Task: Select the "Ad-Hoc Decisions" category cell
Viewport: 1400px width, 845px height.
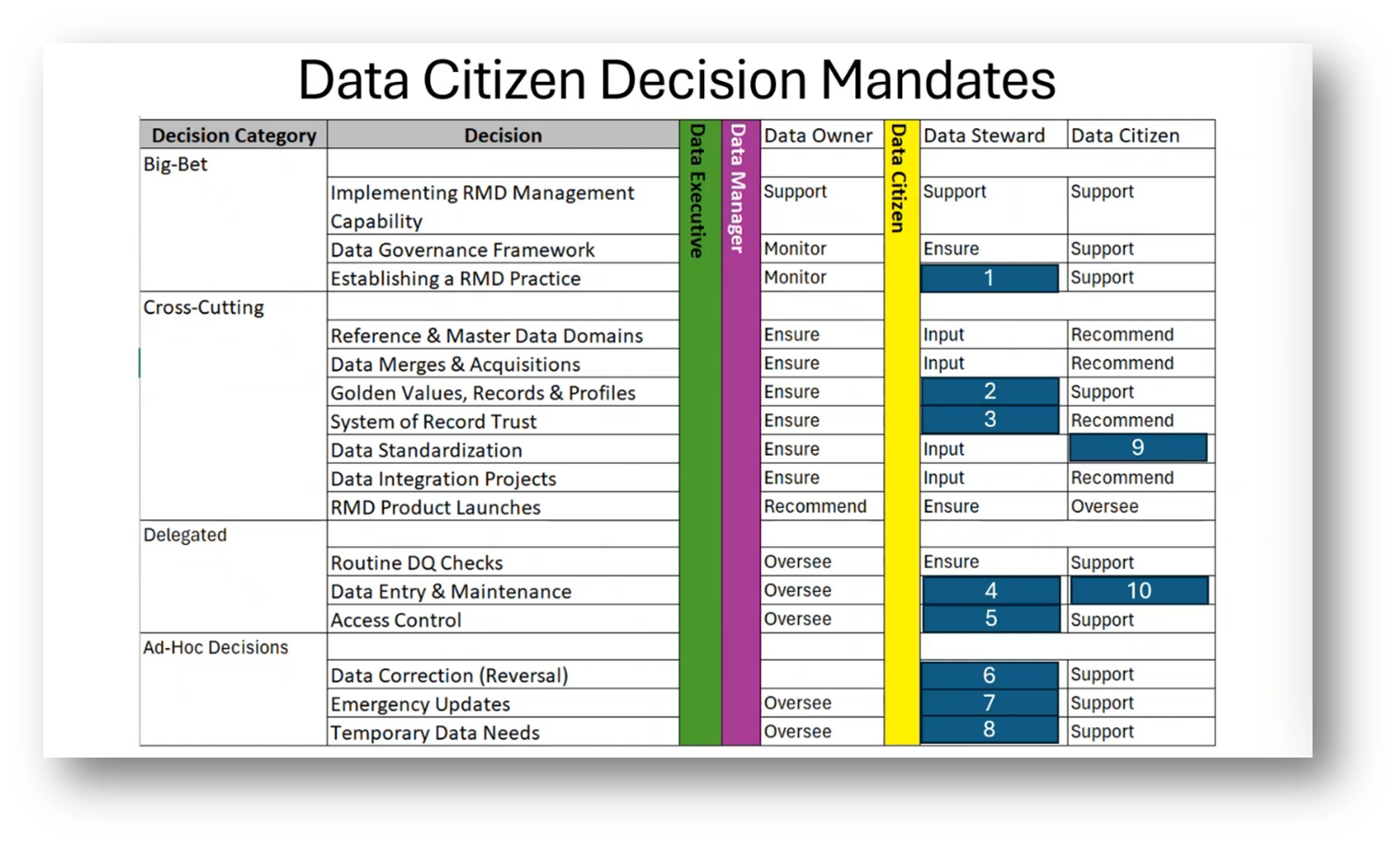Action: [x=234, y=689]
